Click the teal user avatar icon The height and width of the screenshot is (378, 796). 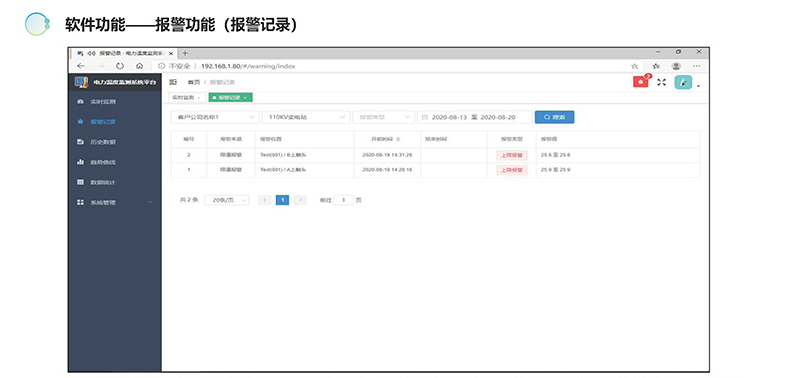click(683, 82)
